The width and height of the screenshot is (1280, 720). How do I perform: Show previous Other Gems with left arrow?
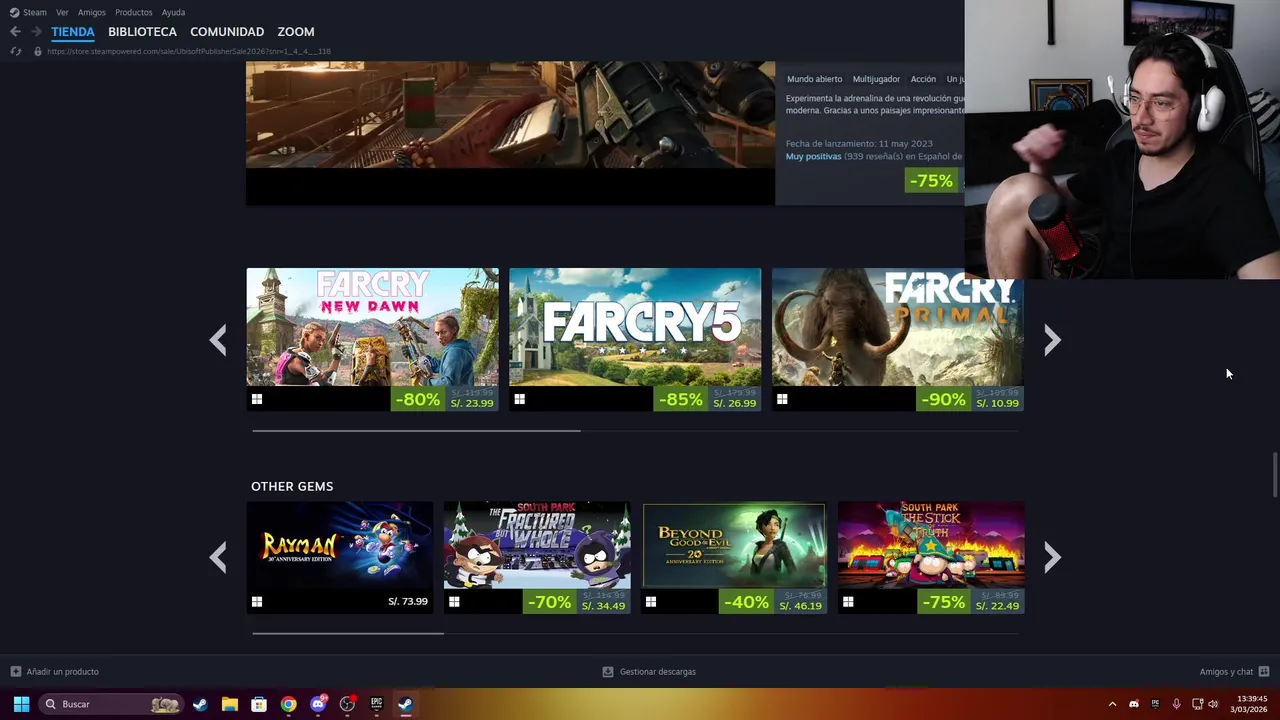218,557
